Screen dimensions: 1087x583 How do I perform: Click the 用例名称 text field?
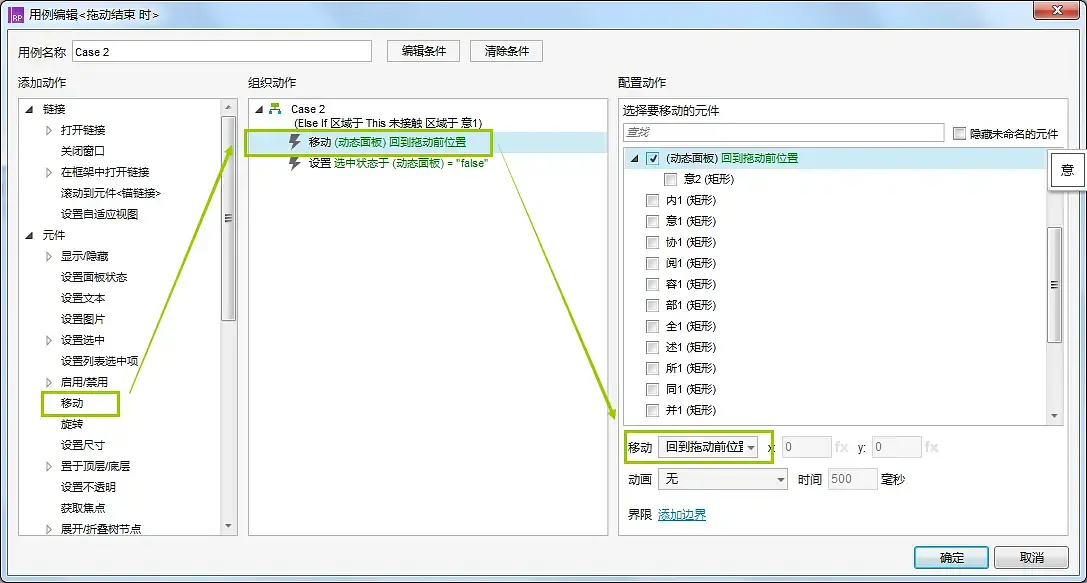[221, 52]
